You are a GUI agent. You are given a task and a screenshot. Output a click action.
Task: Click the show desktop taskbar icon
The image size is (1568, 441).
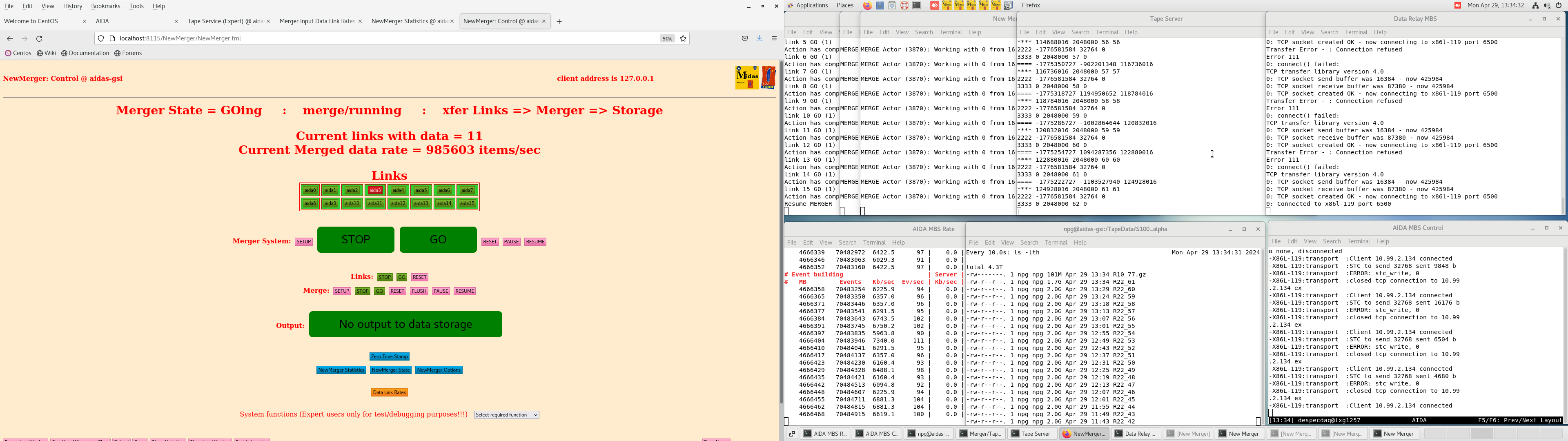coord(792,434)
